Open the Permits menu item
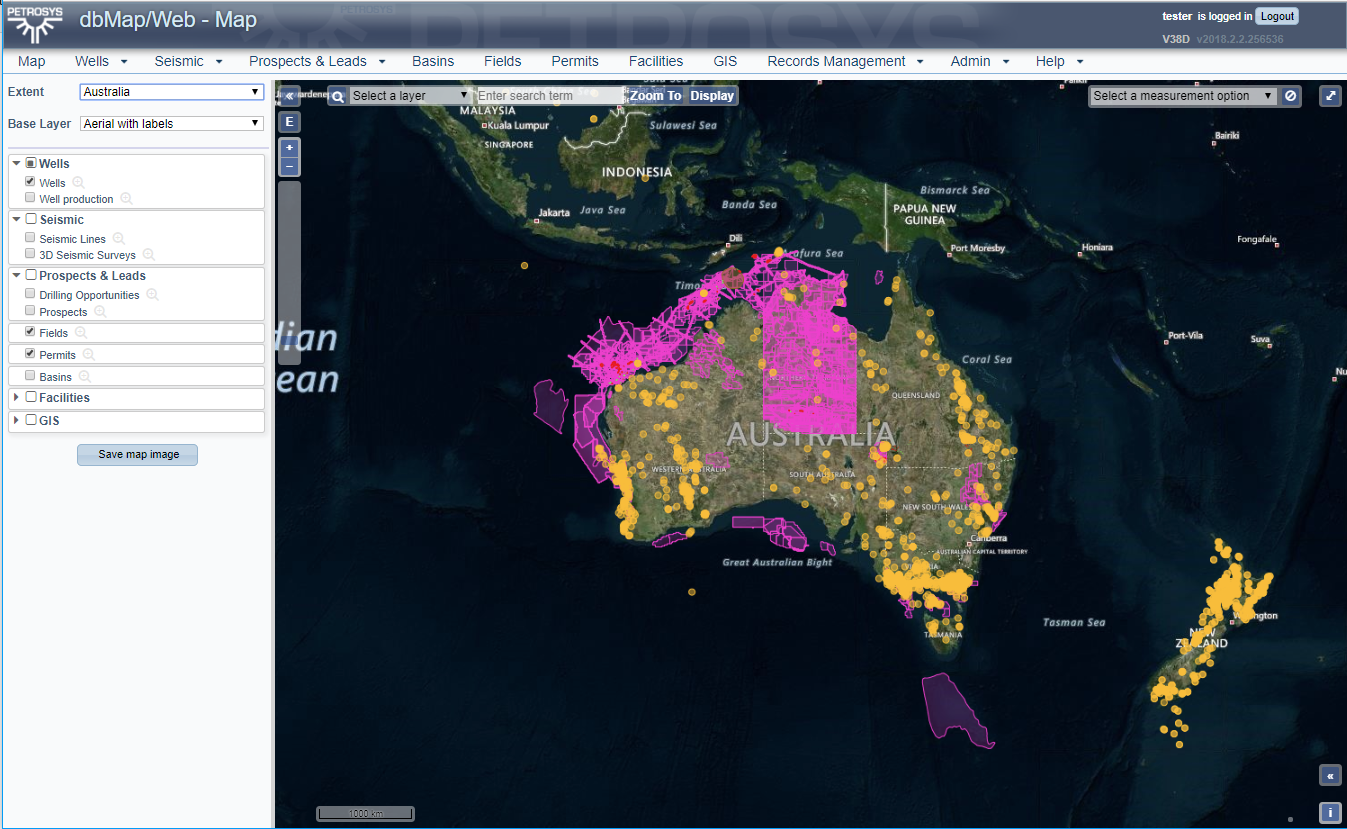Viewport: 1347px width, 829px height. 575,61
